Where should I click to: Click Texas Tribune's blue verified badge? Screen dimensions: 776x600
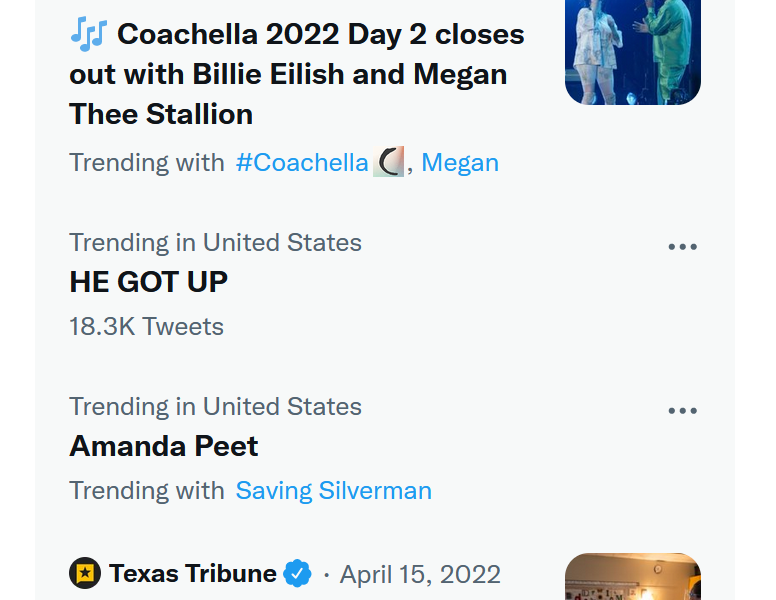tap(297, 574)
